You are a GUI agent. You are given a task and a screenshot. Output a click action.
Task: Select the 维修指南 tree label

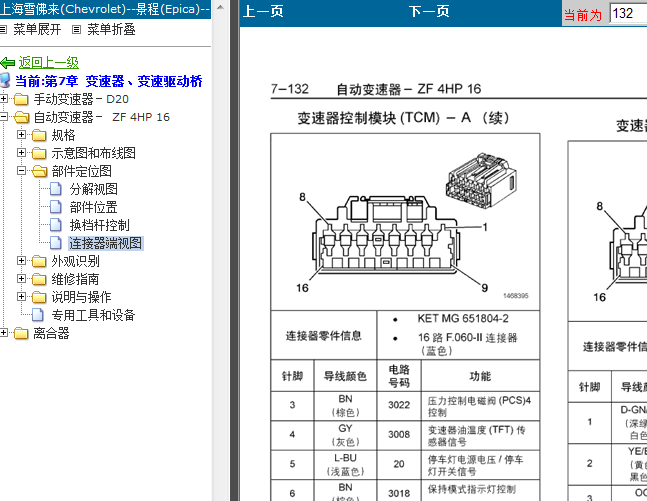(76, 279)
